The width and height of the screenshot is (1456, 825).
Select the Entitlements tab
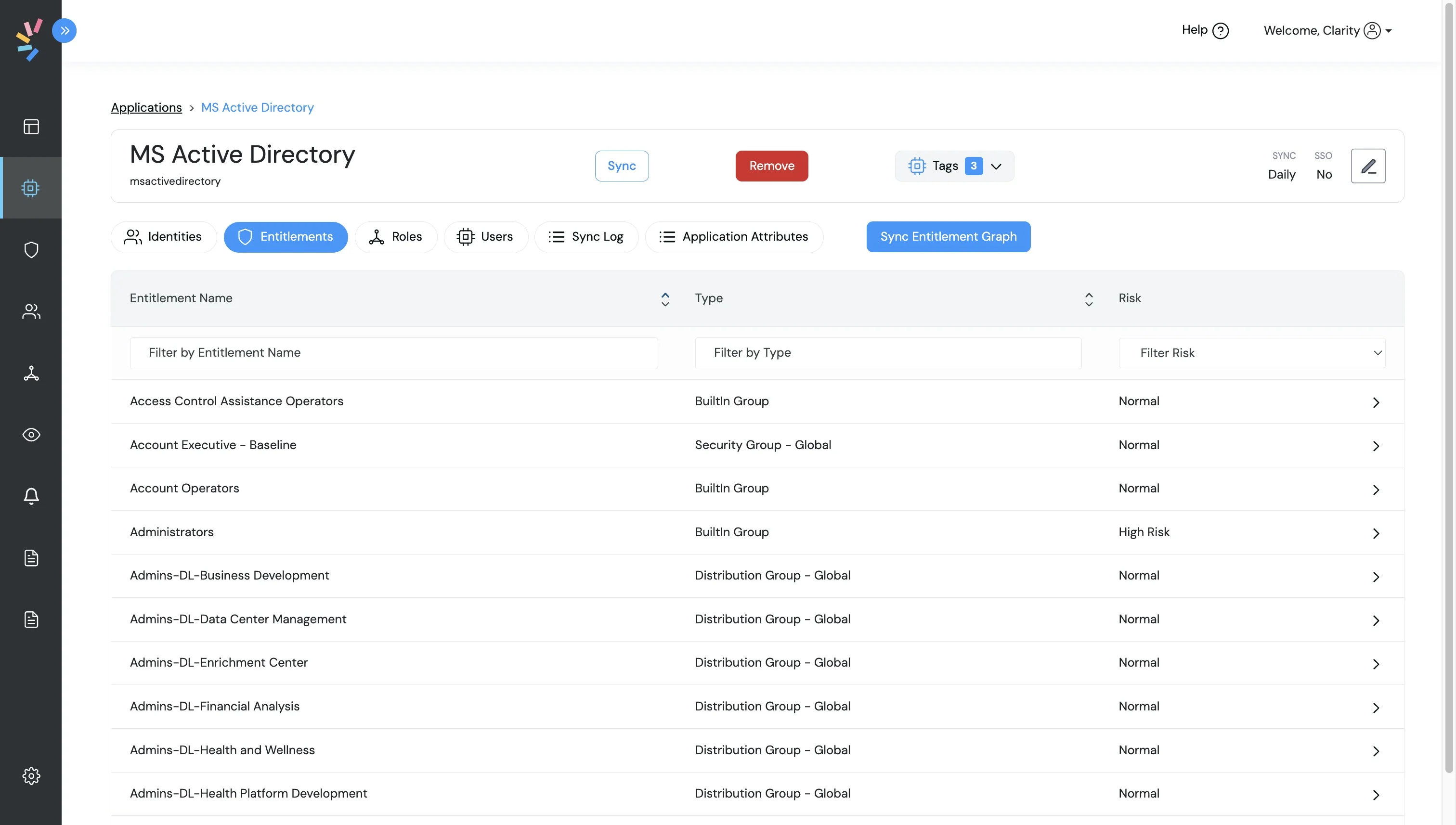point(286,237)
